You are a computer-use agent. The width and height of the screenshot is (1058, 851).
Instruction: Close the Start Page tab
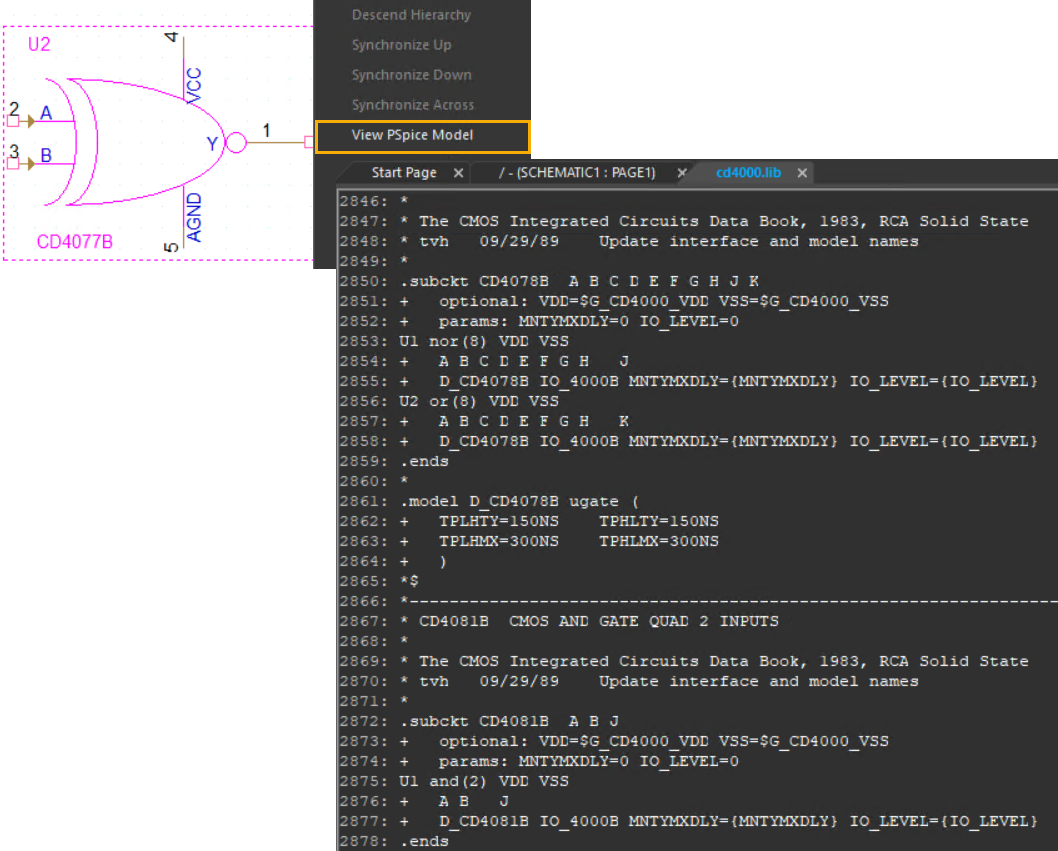457,173
